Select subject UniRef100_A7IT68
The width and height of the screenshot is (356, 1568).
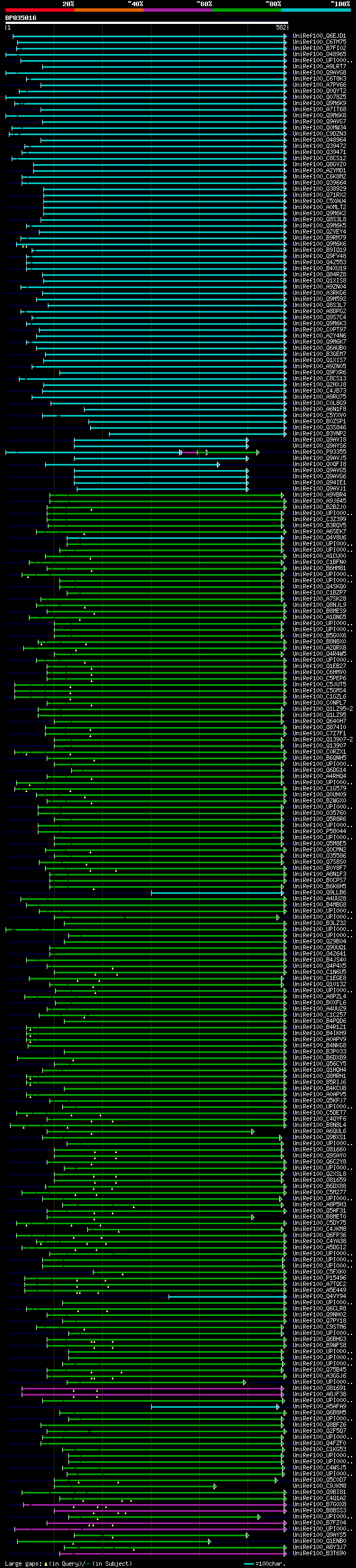[x=319, y=109]
